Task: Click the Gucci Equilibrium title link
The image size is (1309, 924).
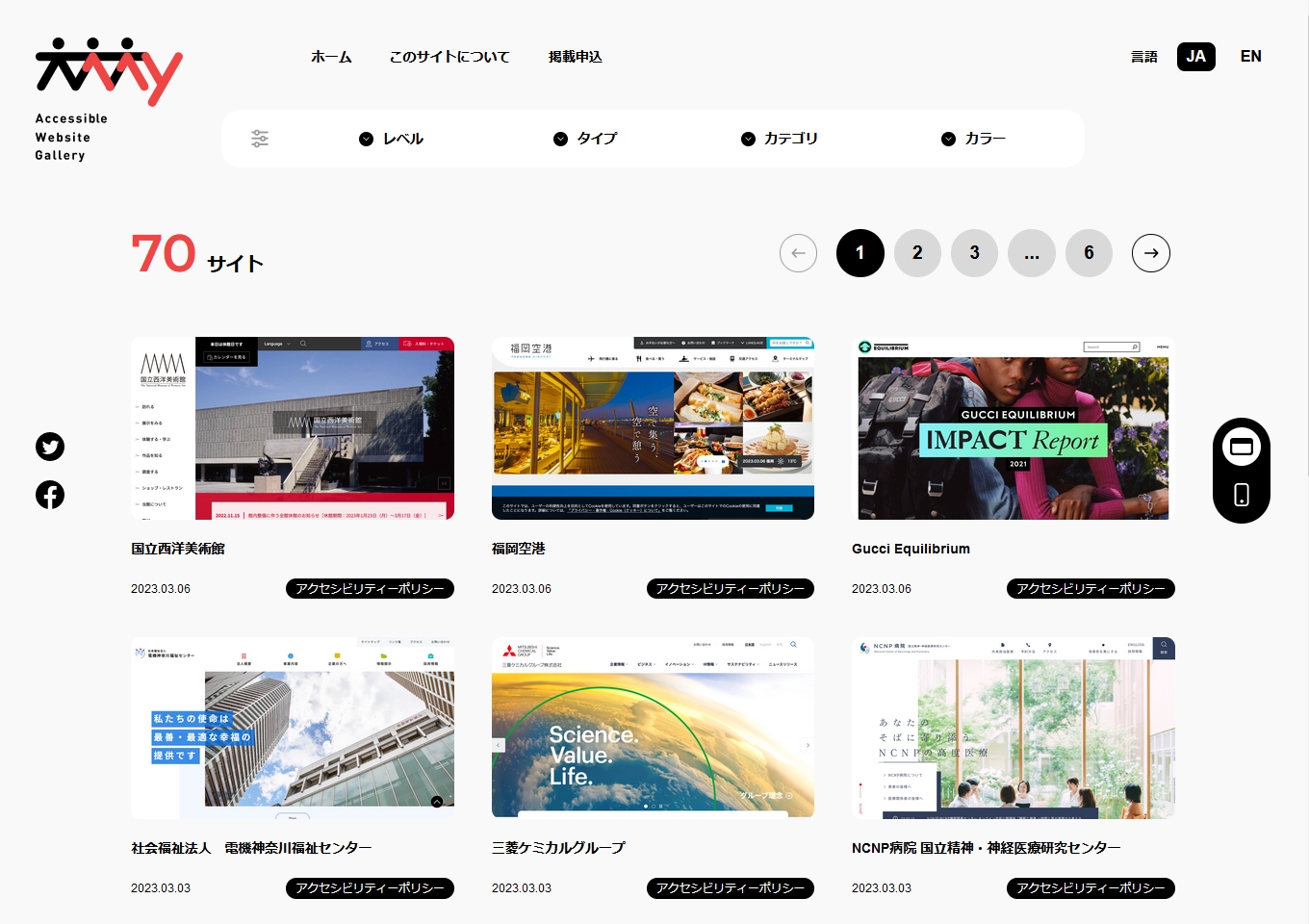Action: [x=911, y=549]
